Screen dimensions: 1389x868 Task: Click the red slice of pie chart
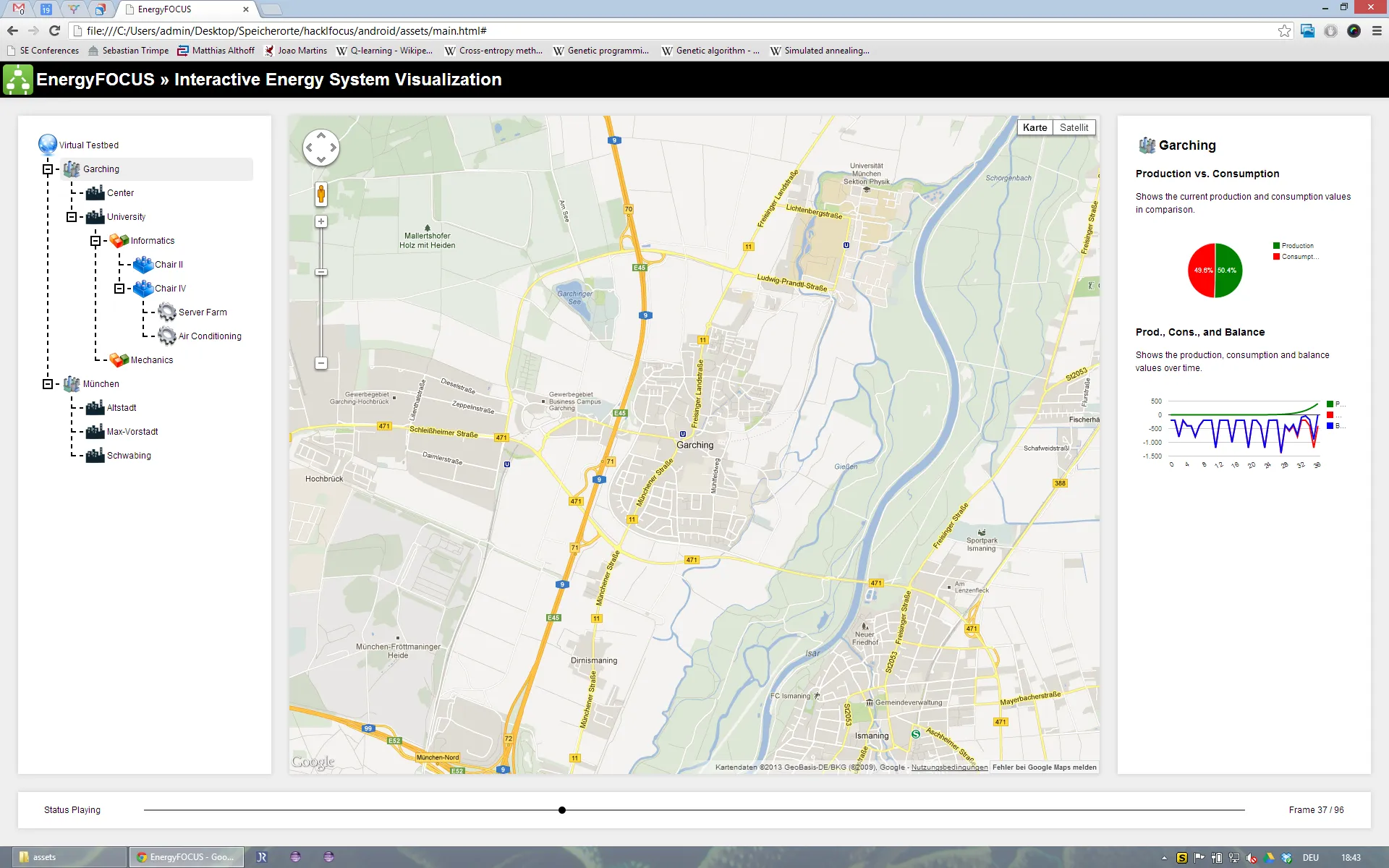[x=1202, y=271]
